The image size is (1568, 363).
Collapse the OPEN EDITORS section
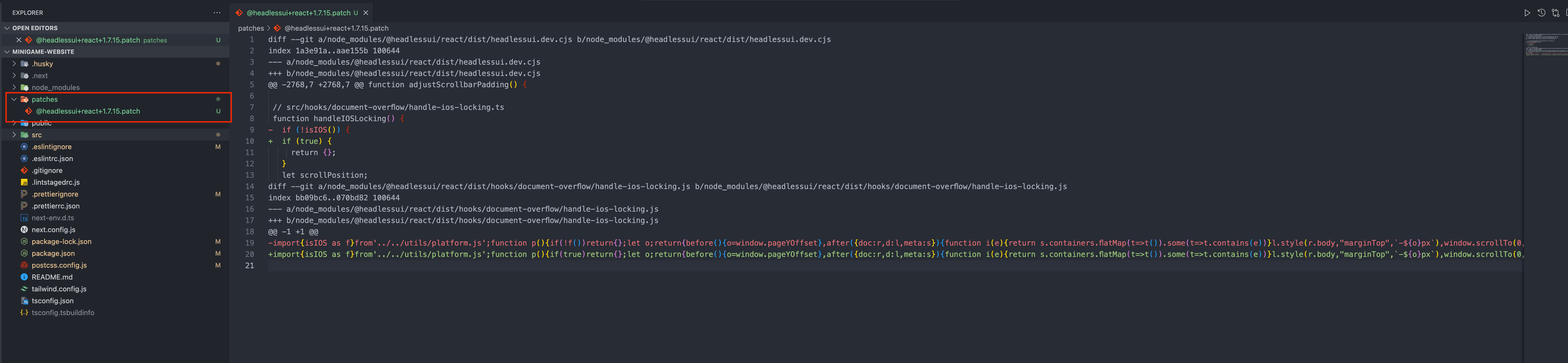[7, 28]
